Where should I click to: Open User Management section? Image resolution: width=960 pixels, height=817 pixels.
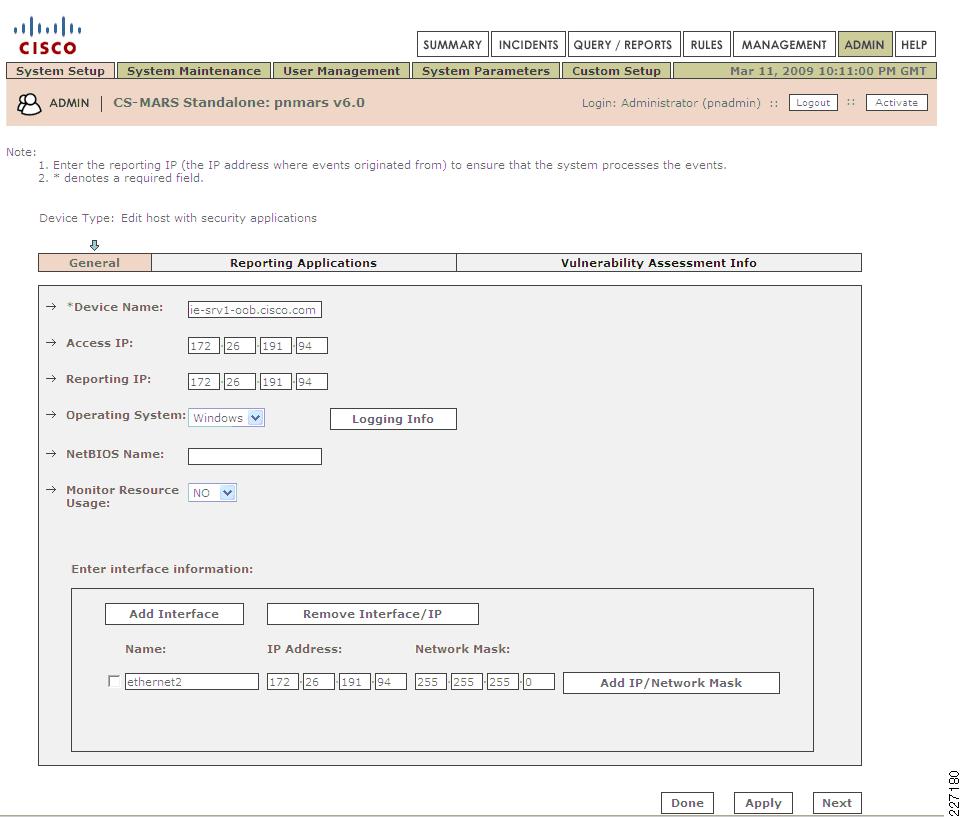[341, 71]
